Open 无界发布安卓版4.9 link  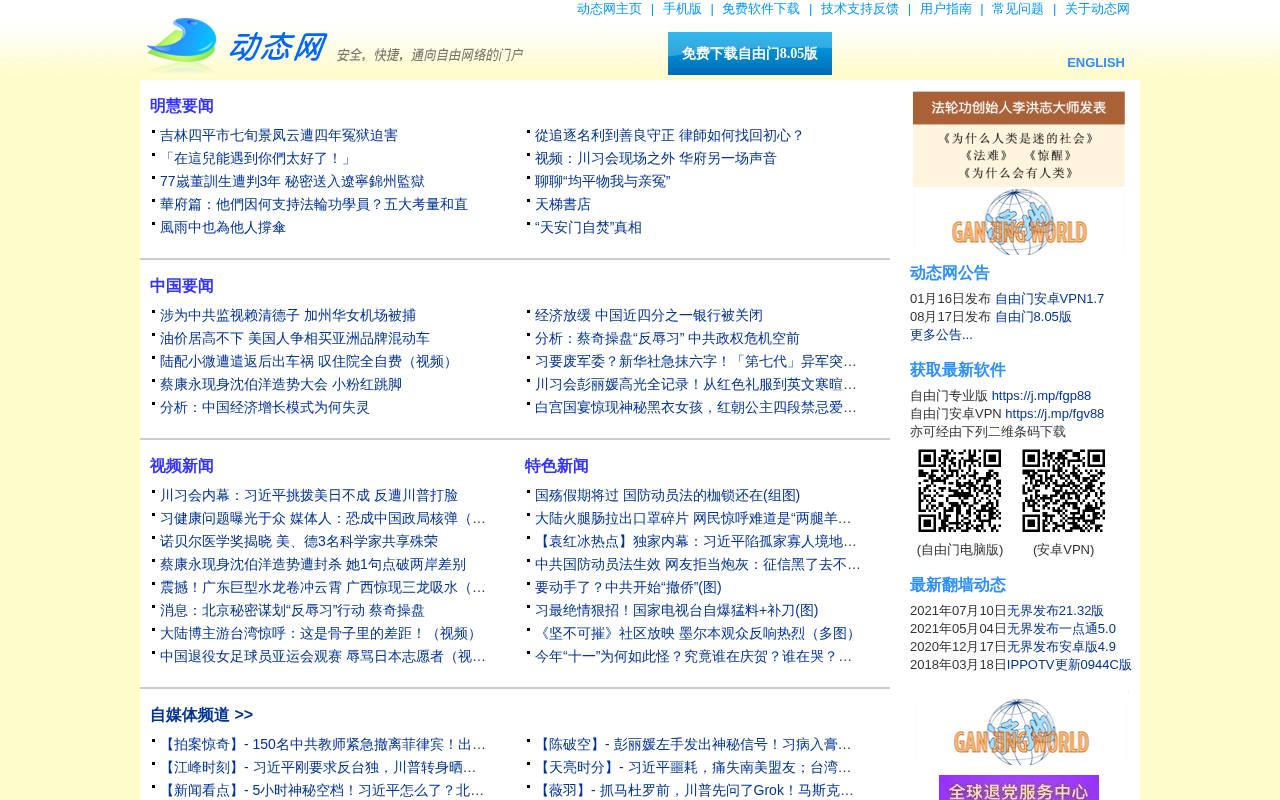point(1061,647)
